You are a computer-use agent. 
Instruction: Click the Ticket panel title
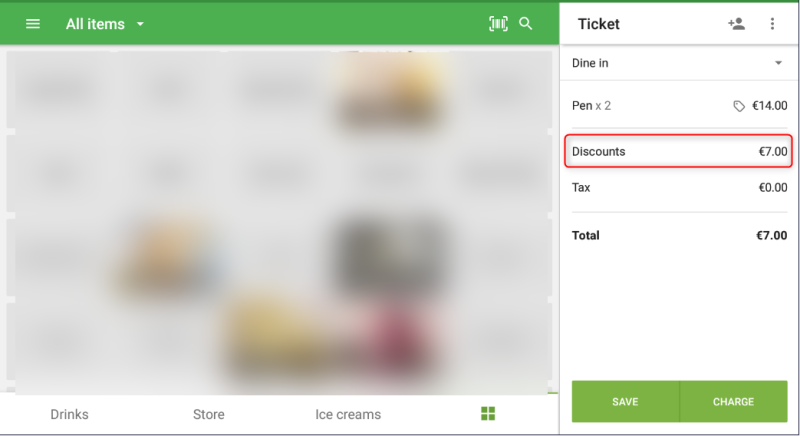(599, 24)
